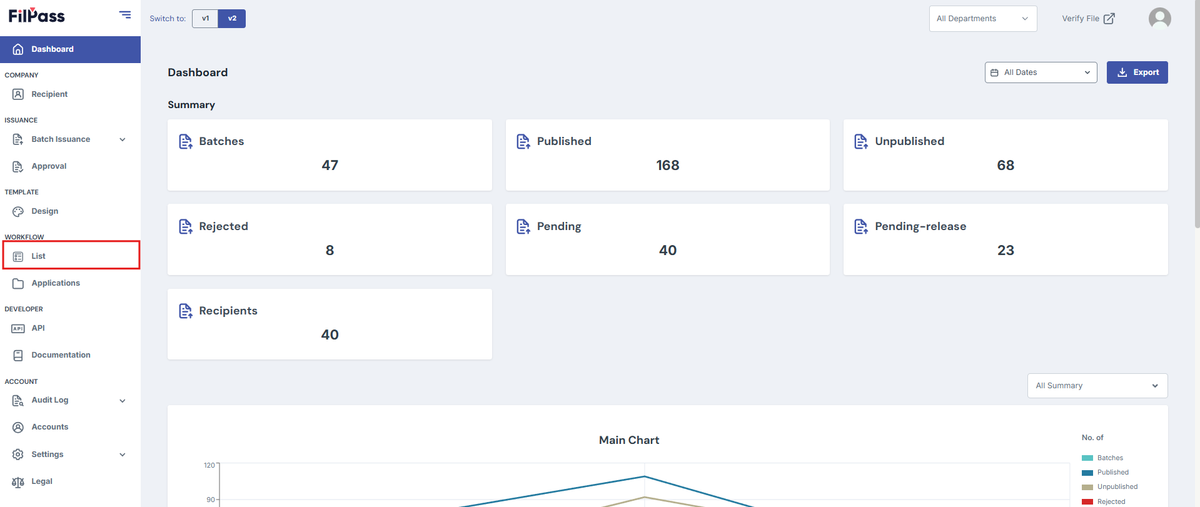Switch to version v2
This screenshot has width=1200, height=507.
click(232, 18)
